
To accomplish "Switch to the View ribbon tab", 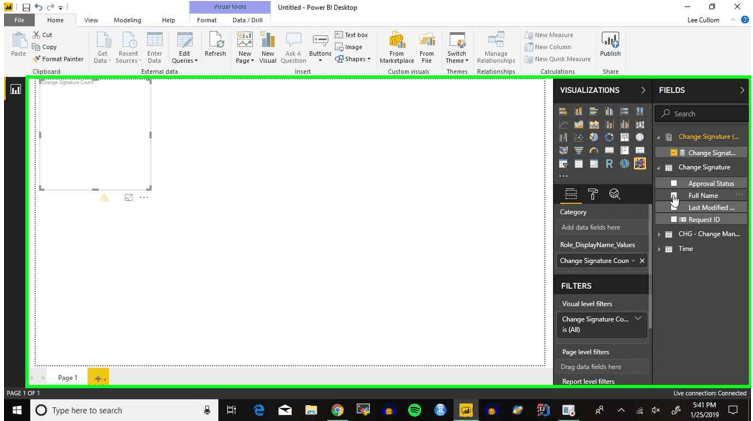I will (91, 20).
